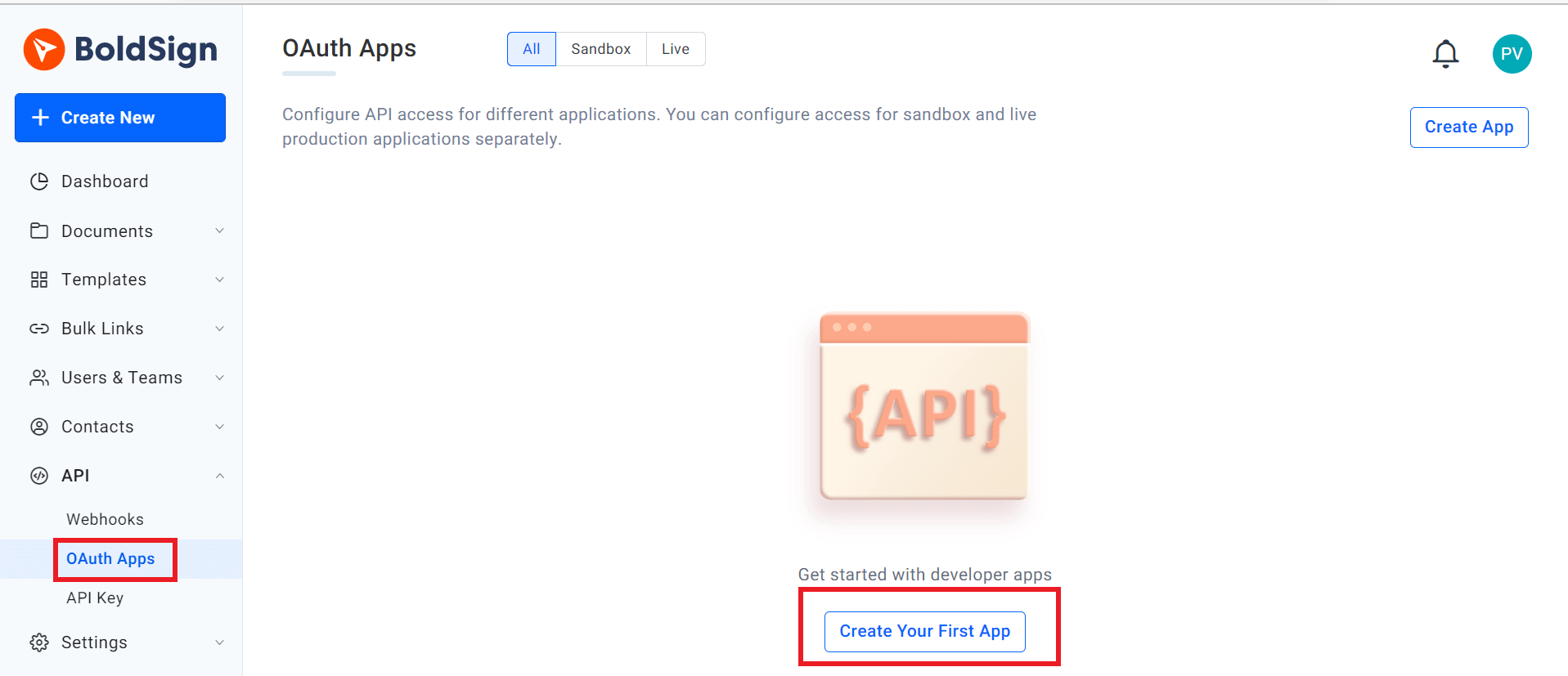Open the PV profile avatar
The width and height of the screenshot is (1568, 676).
(x=1512, y=53)
